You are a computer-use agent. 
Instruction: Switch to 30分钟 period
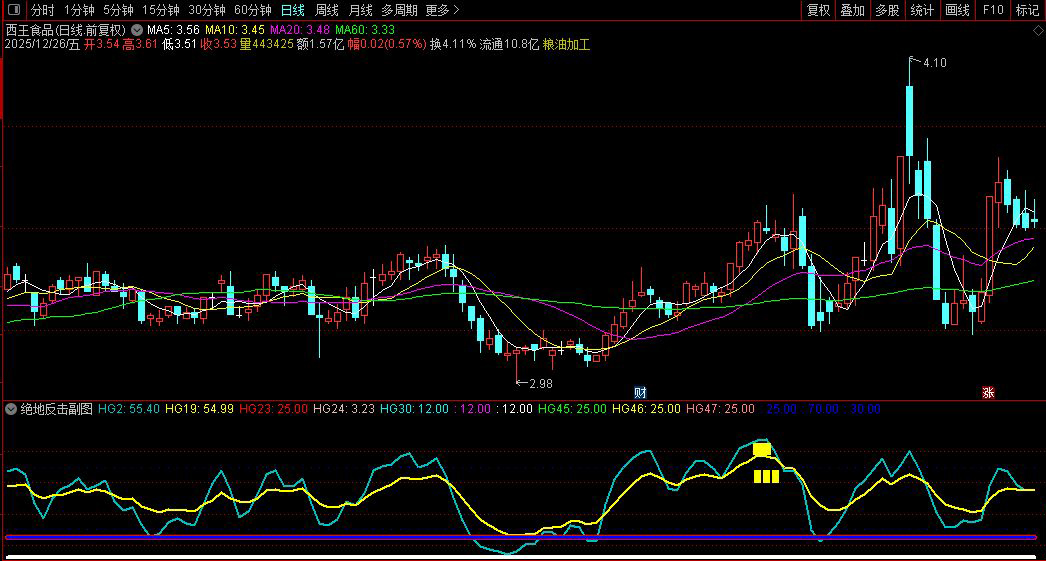(x=207, y=10)
